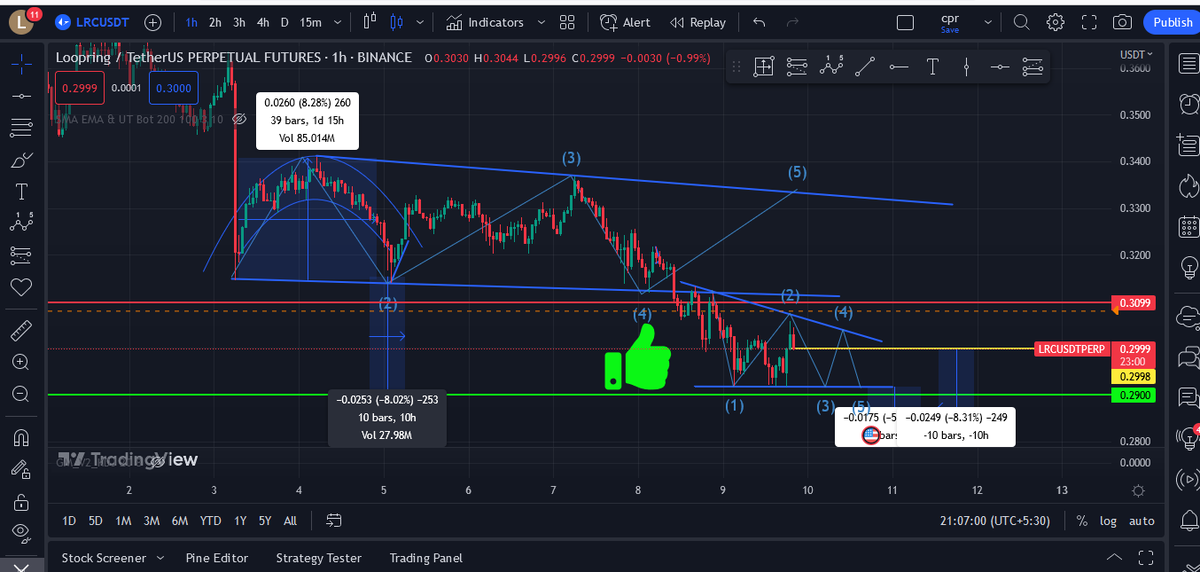Screen dimensions: 1200x572
Task: Select the brush drawing tool
Action: pyautogui.click(x=20, y=160)
